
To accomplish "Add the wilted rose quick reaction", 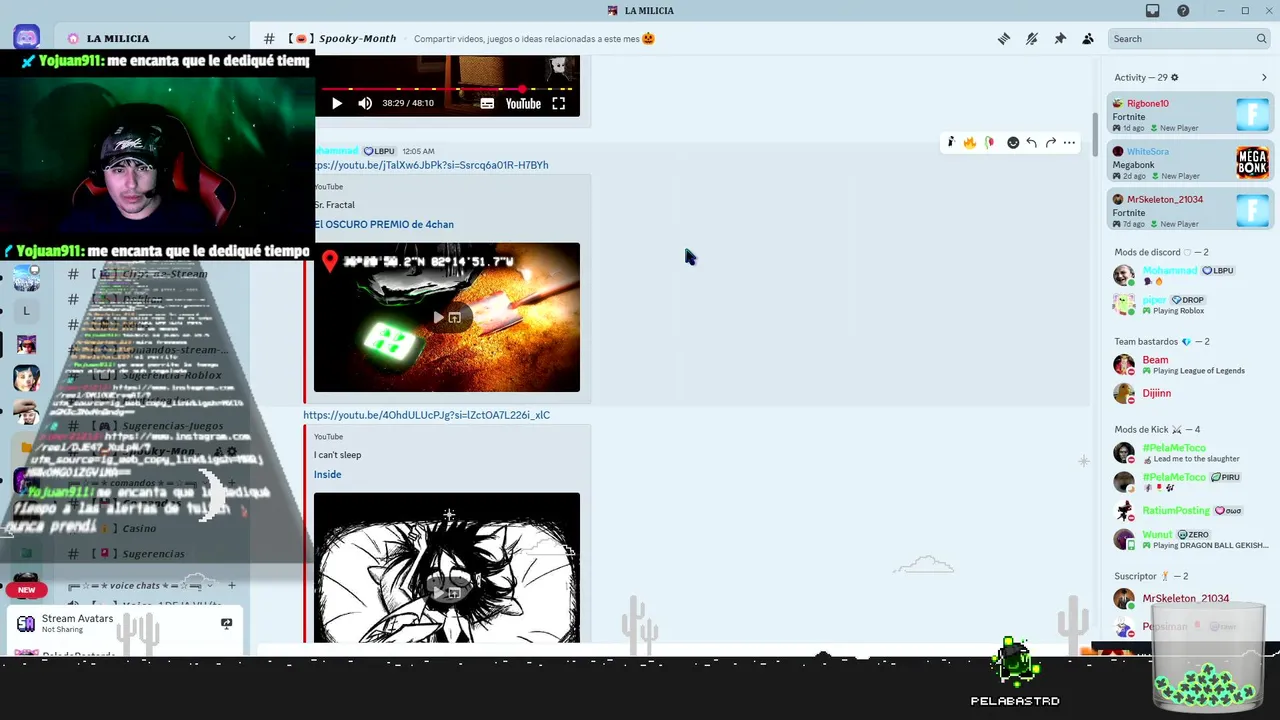I will pyautogui.click(x=989, y=143).
